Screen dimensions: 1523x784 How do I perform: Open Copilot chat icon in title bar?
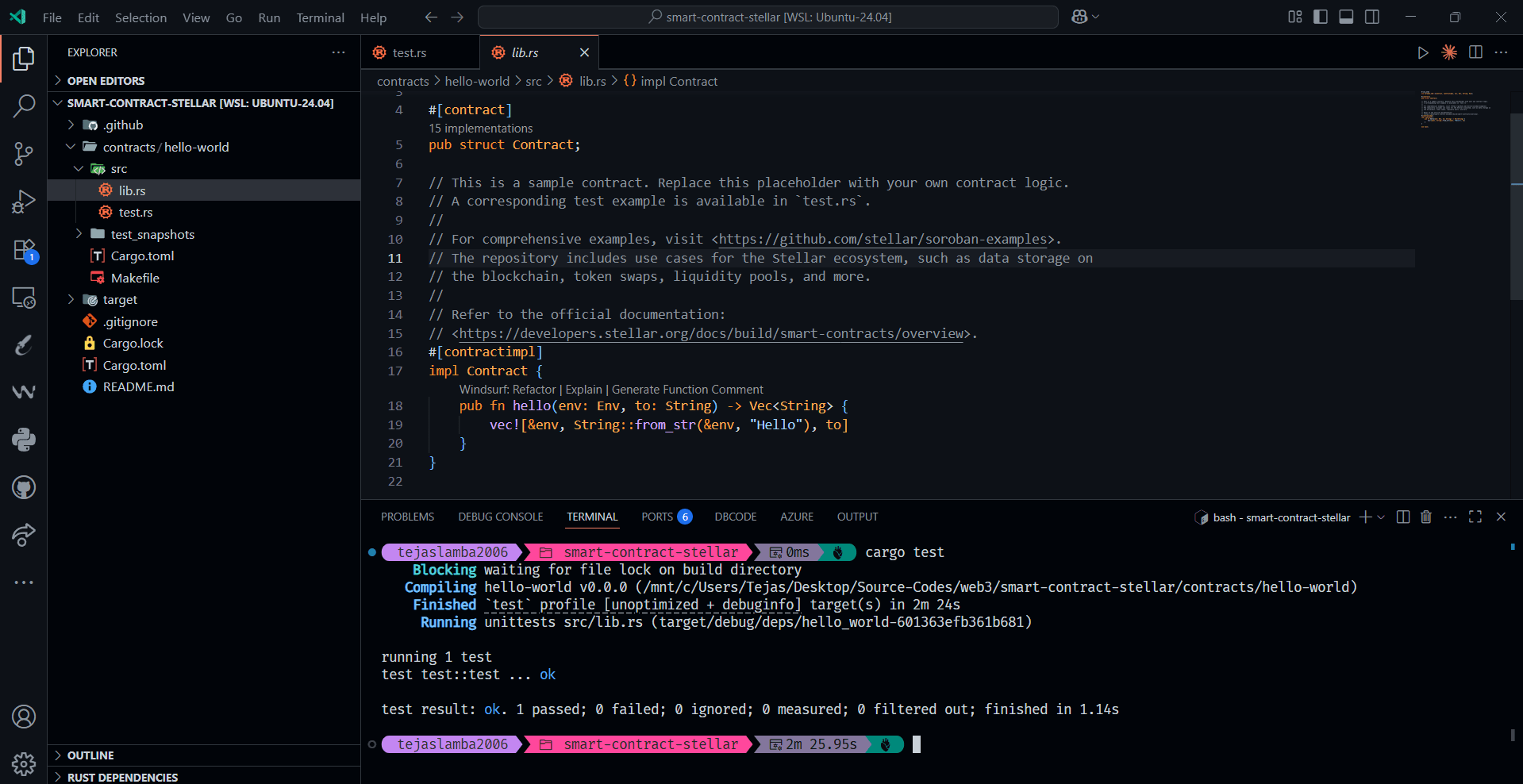(1079, 17)
